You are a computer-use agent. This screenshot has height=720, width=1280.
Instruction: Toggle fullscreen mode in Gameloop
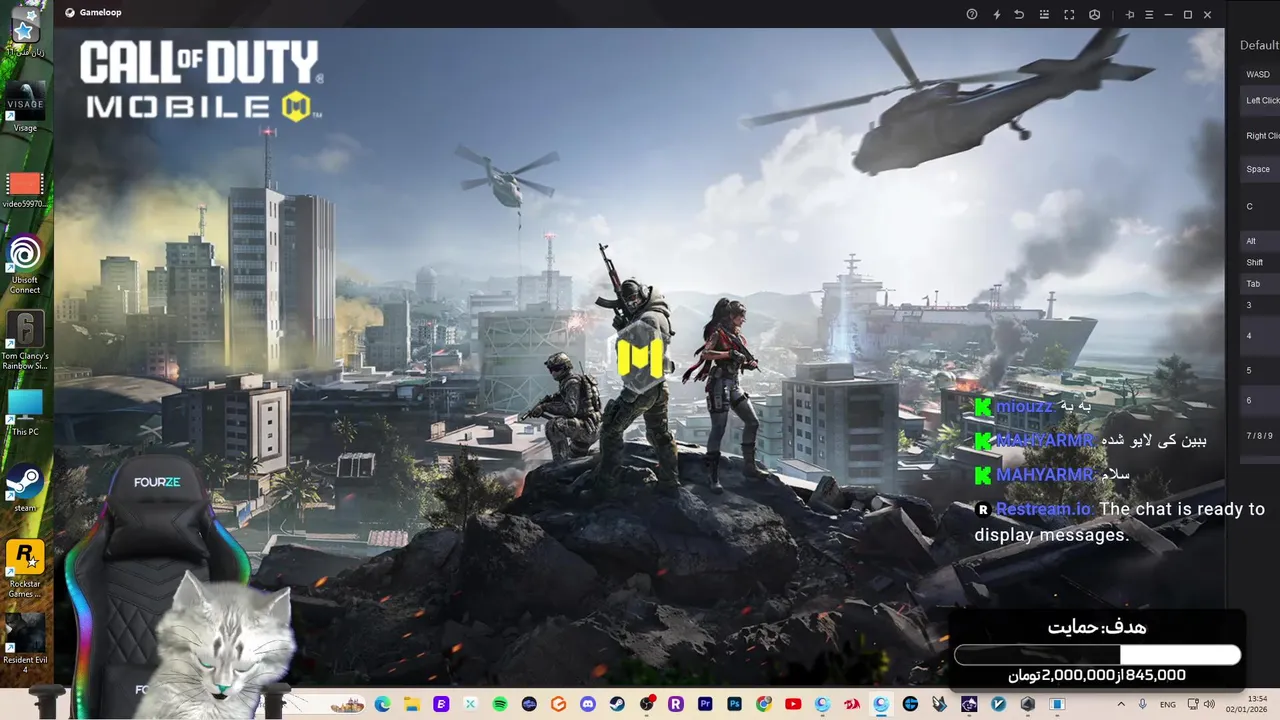(1069, 14)
